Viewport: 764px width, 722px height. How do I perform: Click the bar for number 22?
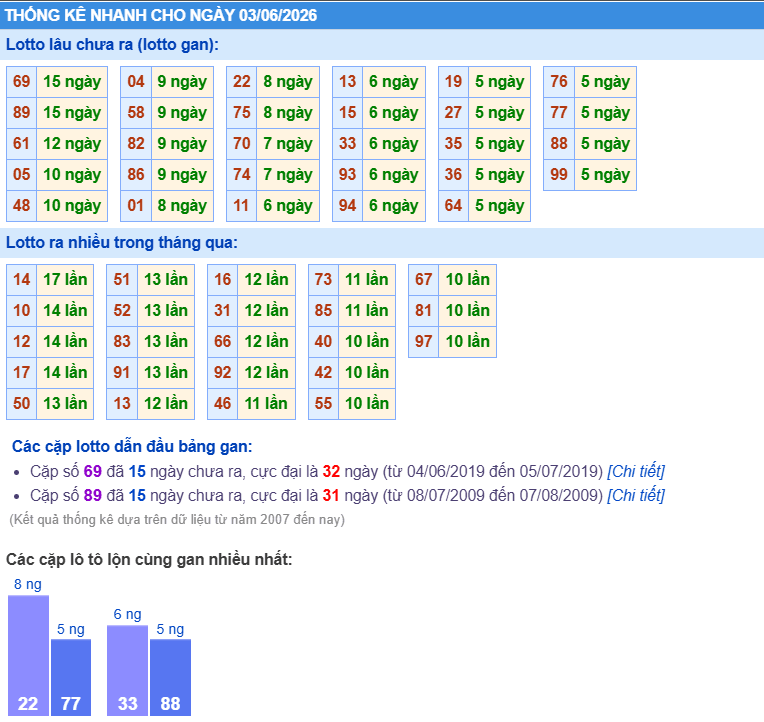coord(28,655)
